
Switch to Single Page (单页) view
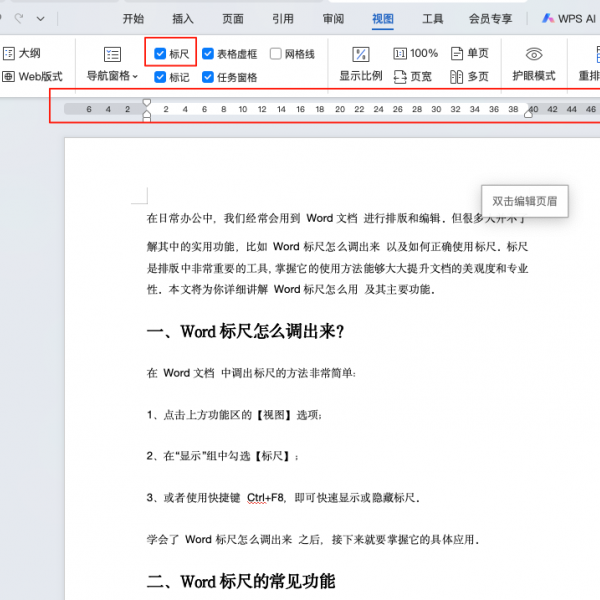(x=470, y=53)
